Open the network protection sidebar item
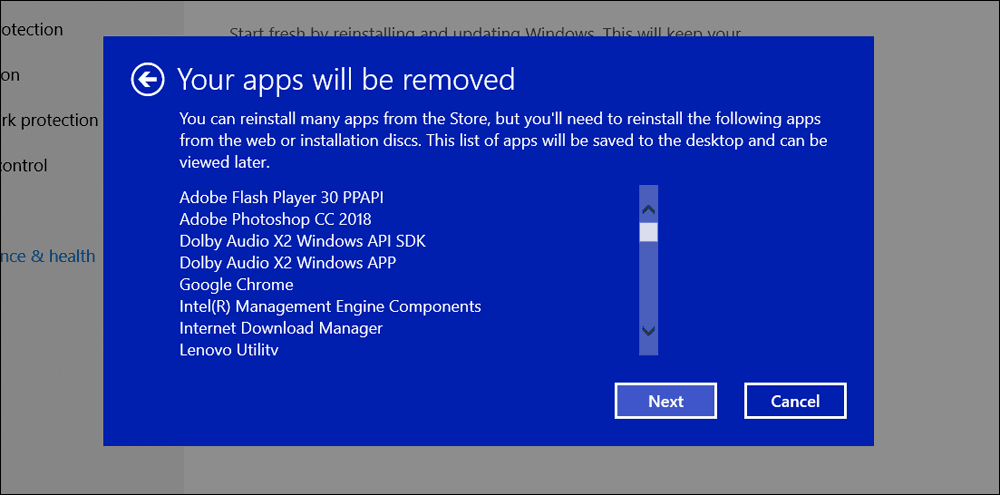 49,121
